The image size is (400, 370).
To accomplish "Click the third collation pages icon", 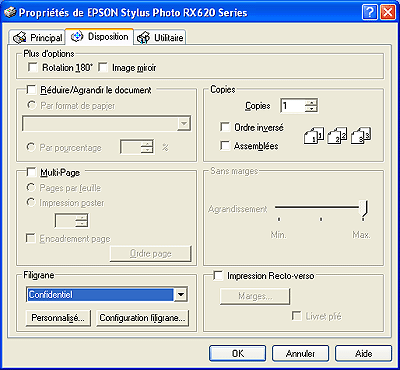I will click(x=361, y=136).
